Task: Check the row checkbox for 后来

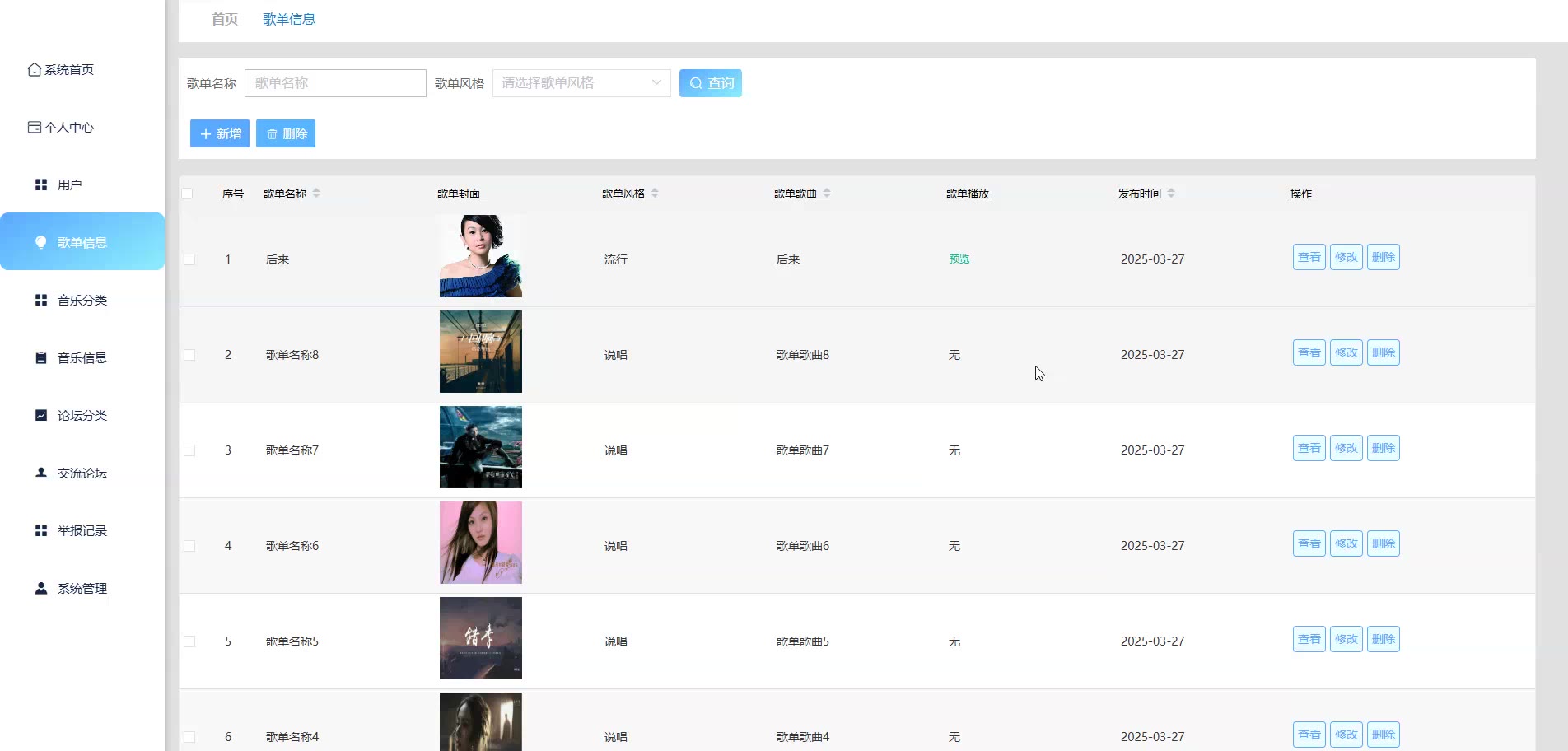Action: tap(189, 259)
